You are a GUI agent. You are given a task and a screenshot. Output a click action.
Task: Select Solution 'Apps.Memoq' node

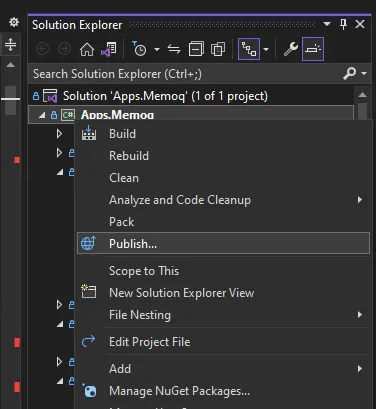coord(165,96)
